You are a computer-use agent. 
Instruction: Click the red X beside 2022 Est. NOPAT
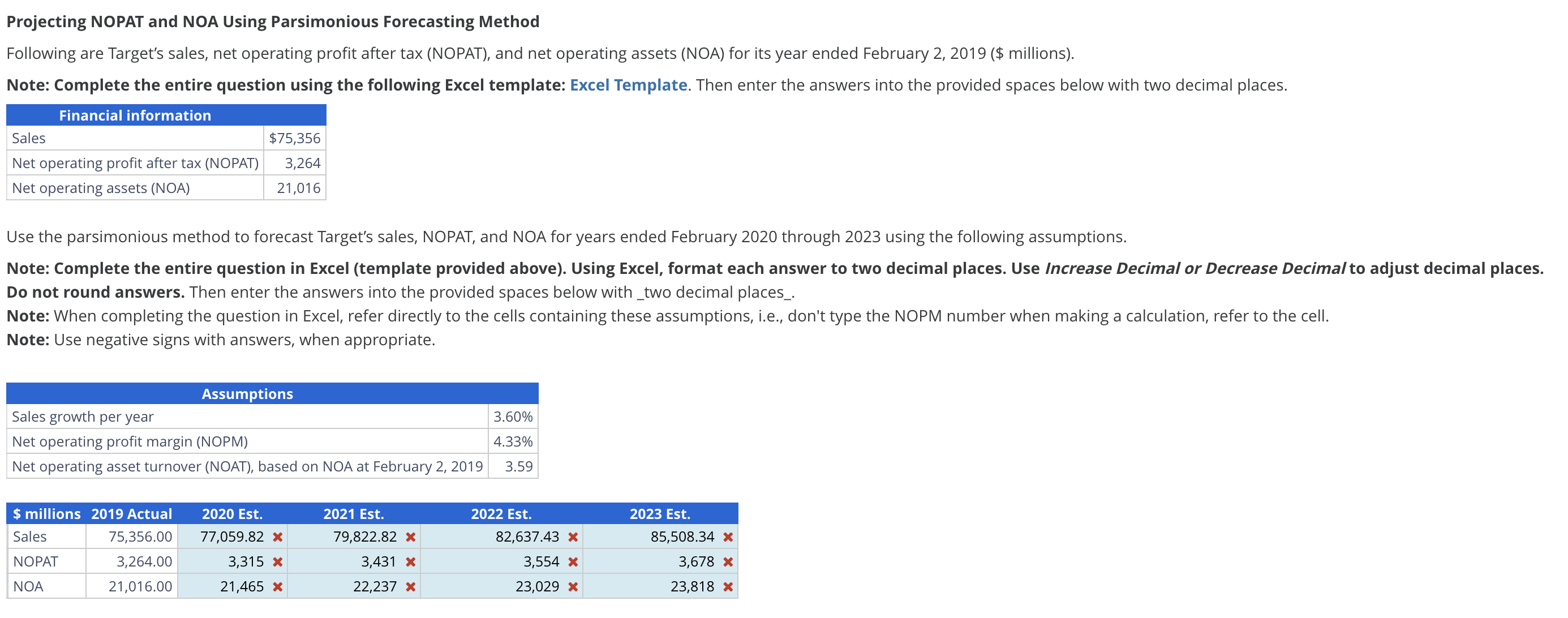click(x=573, y=562)
